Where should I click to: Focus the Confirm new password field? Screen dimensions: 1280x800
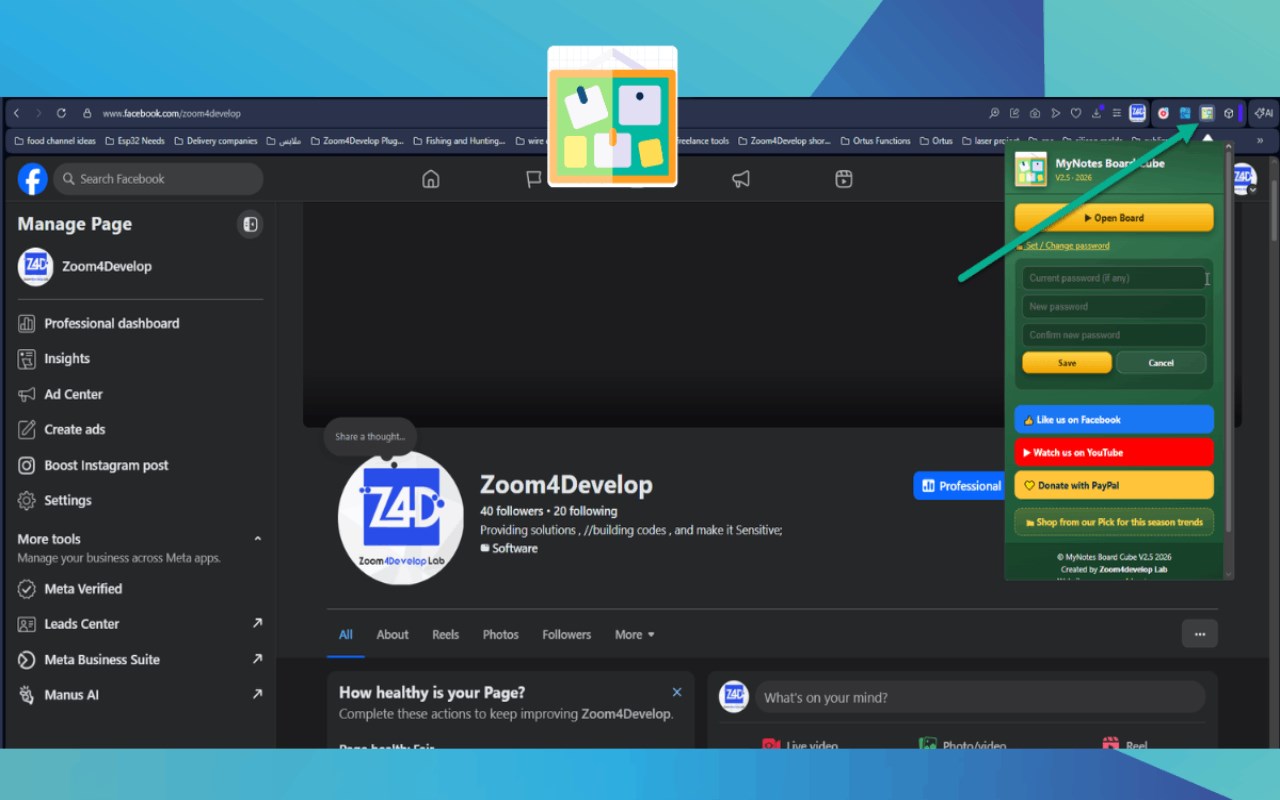click(1114, 335)
